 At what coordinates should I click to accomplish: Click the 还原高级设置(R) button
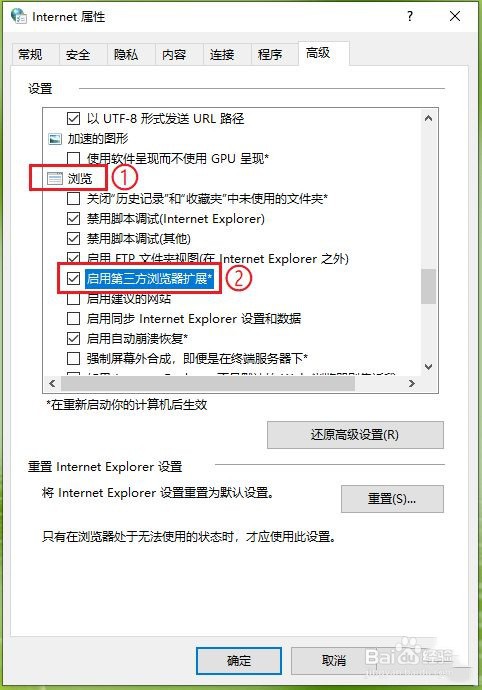point(355,435)
